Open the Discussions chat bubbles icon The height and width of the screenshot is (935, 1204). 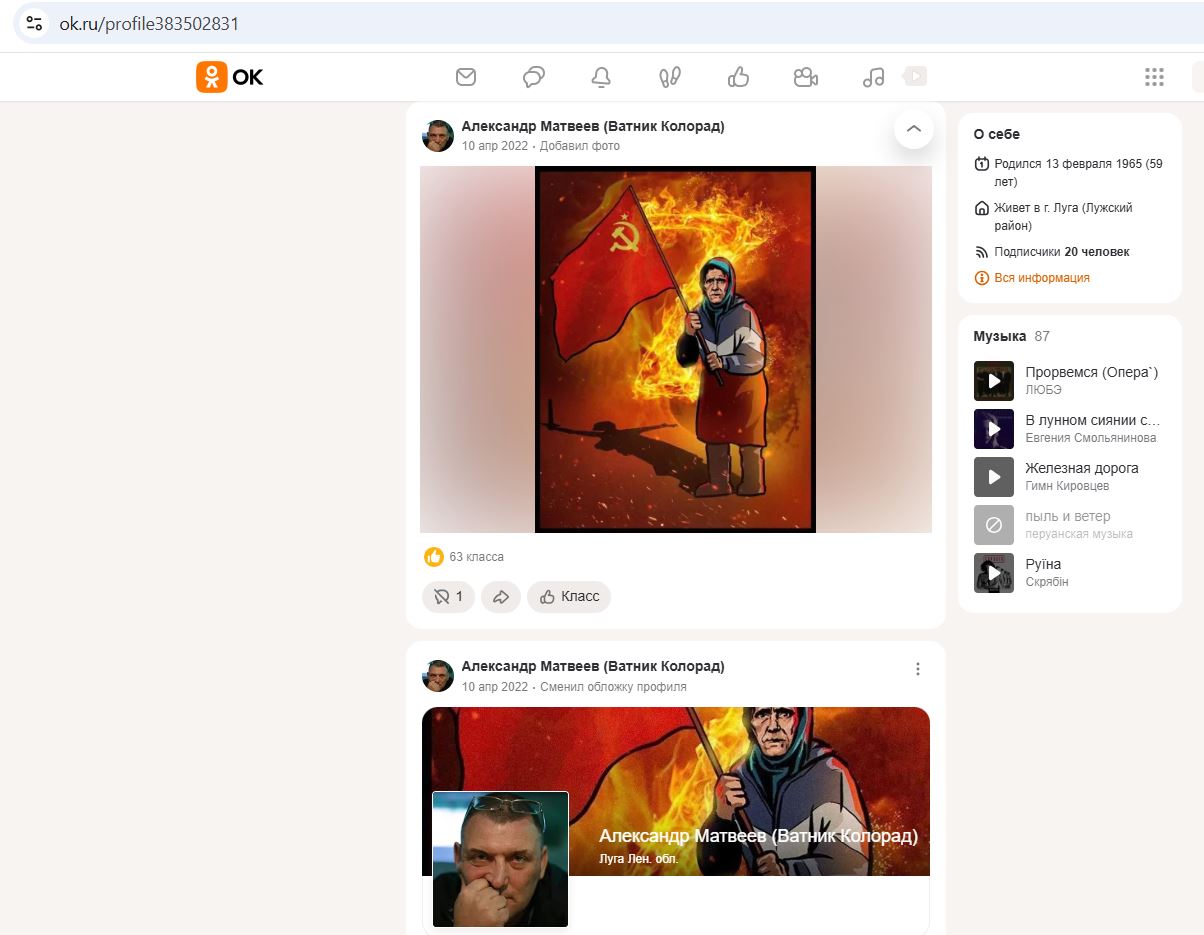pos(534,77)
